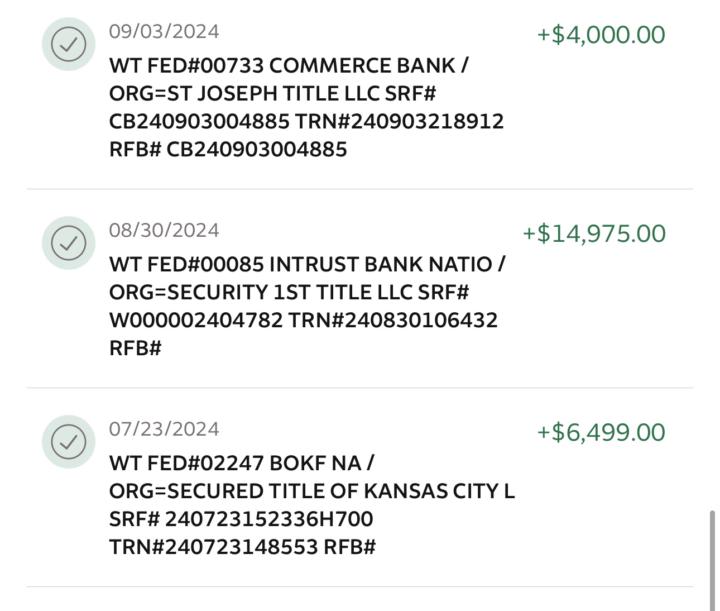The height and width of the screenshot is (611, 720).
Task: Tap the checkmark icon for the 08/30/2024 transaction
Action: [68, 243]
